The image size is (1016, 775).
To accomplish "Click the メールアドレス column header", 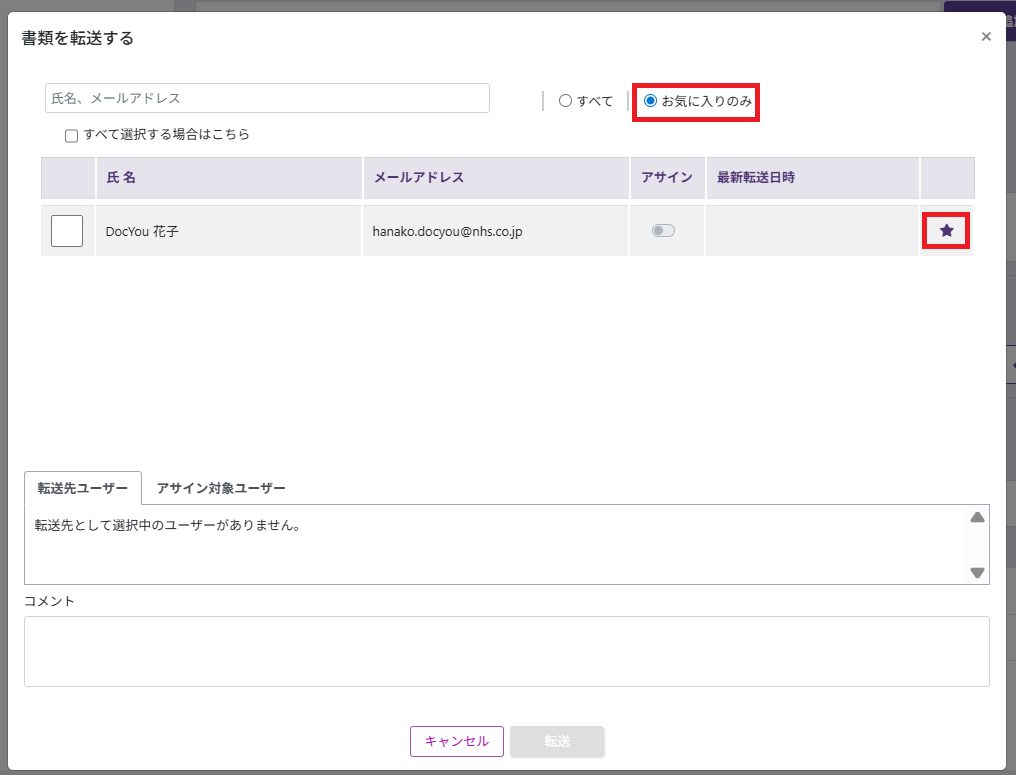I will pyautogui.click(x=418, y=178).
